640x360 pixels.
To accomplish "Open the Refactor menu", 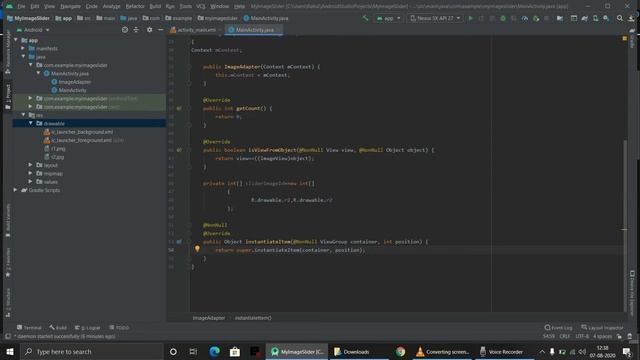I will point(135,6).
